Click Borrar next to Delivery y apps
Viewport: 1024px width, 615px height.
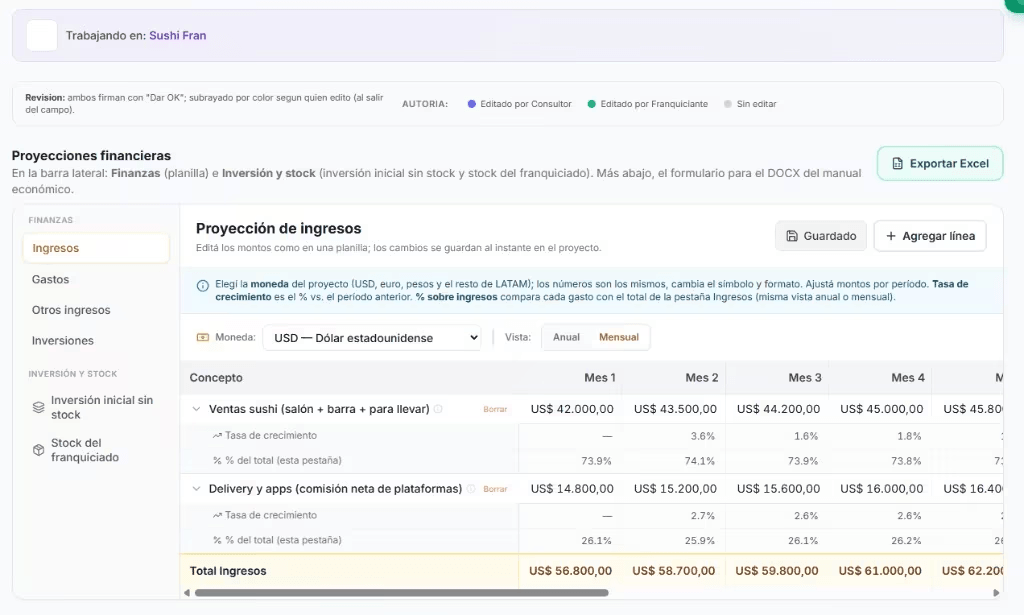[x=496, y=488]
